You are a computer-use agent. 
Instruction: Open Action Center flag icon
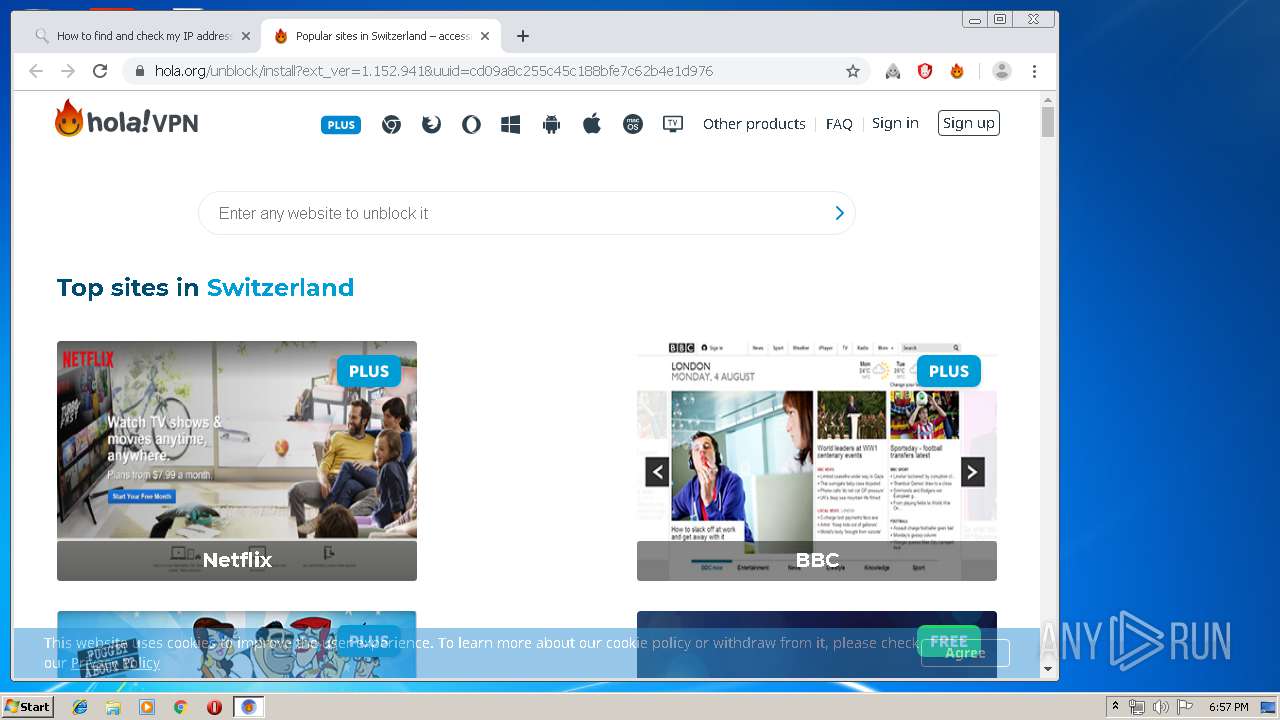point(1185,707)
